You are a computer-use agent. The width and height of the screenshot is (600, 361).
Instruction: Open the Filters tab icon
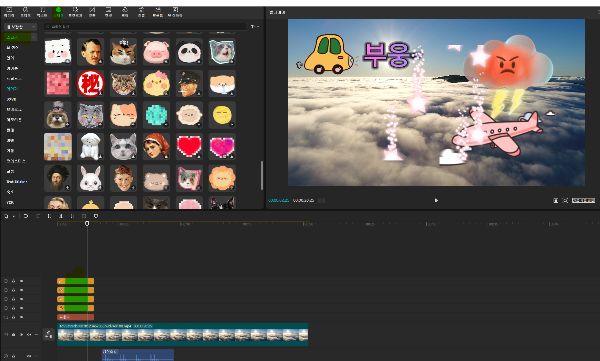pyautogui.click(x=125, y=12)
